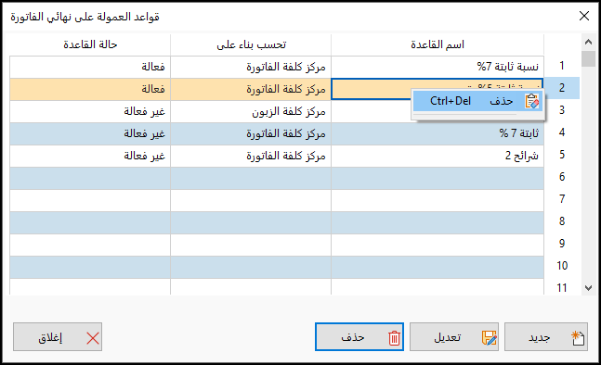
Task: Select row header number 6
Action: click(562, 177)
